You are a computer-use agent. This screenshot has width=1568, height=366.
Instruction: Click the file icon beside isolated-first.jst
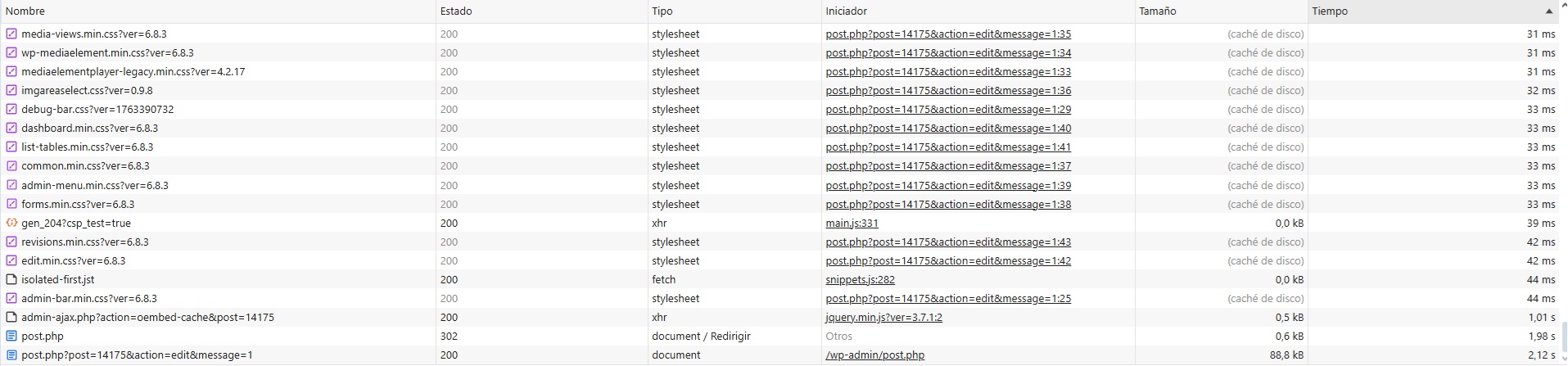(11, 279)
